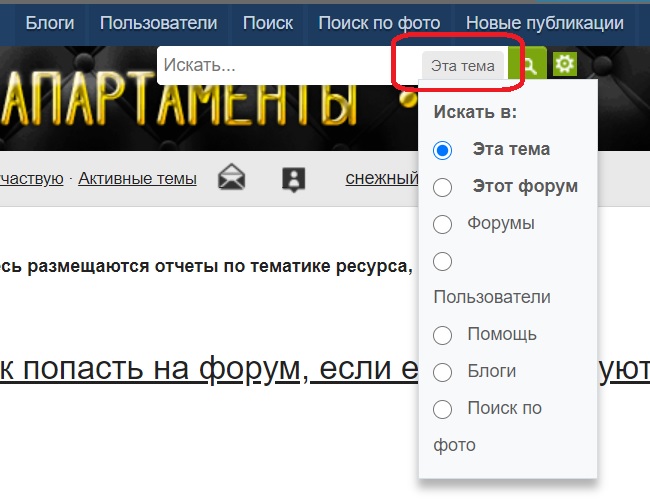Image resolution: width=650 pixels, height=503 pixels.
Task: Select the "Помощь" radio option
Action: (443, 335)
